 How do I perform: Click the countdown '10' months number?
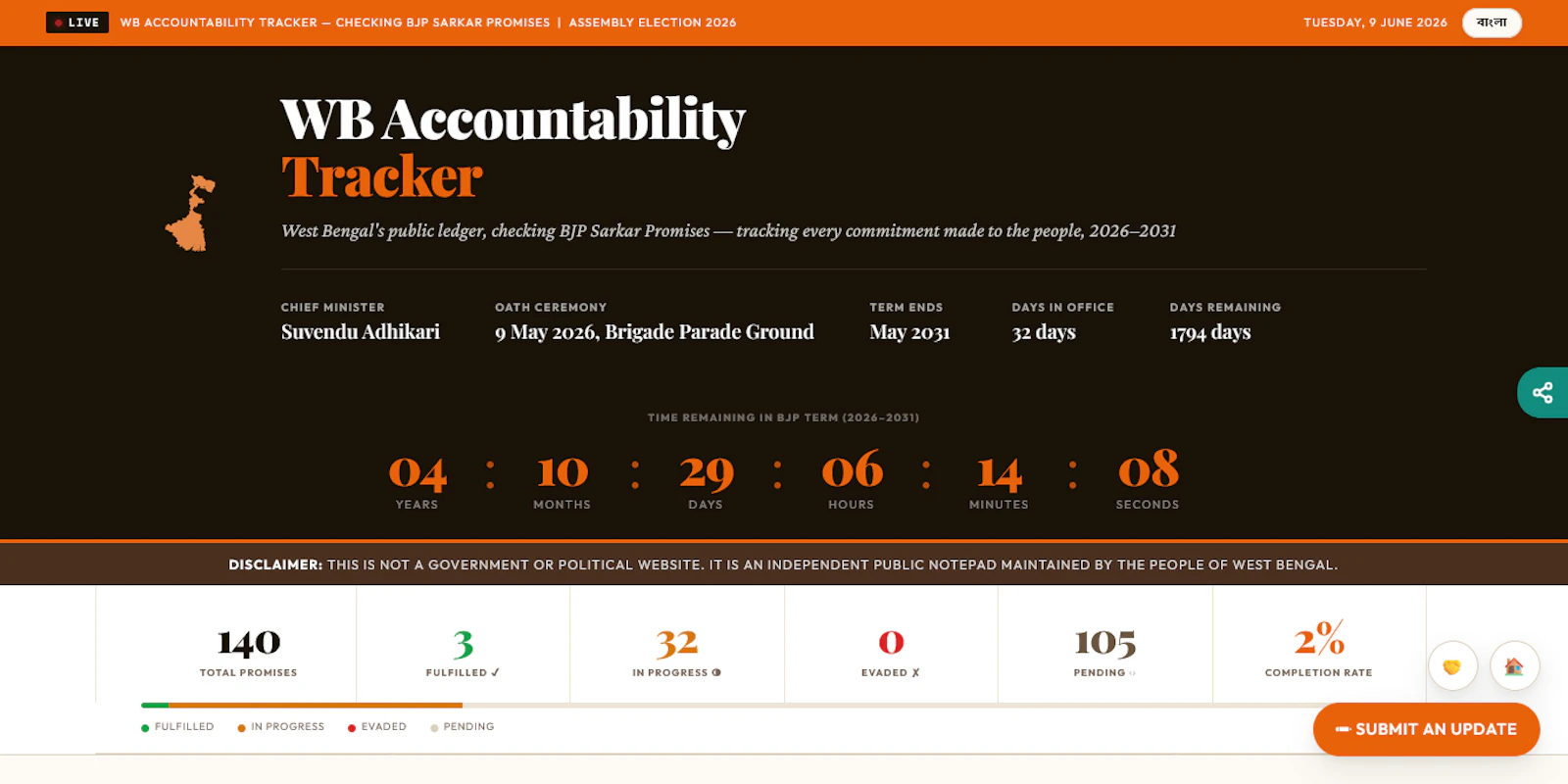click(x=563, y=472)
